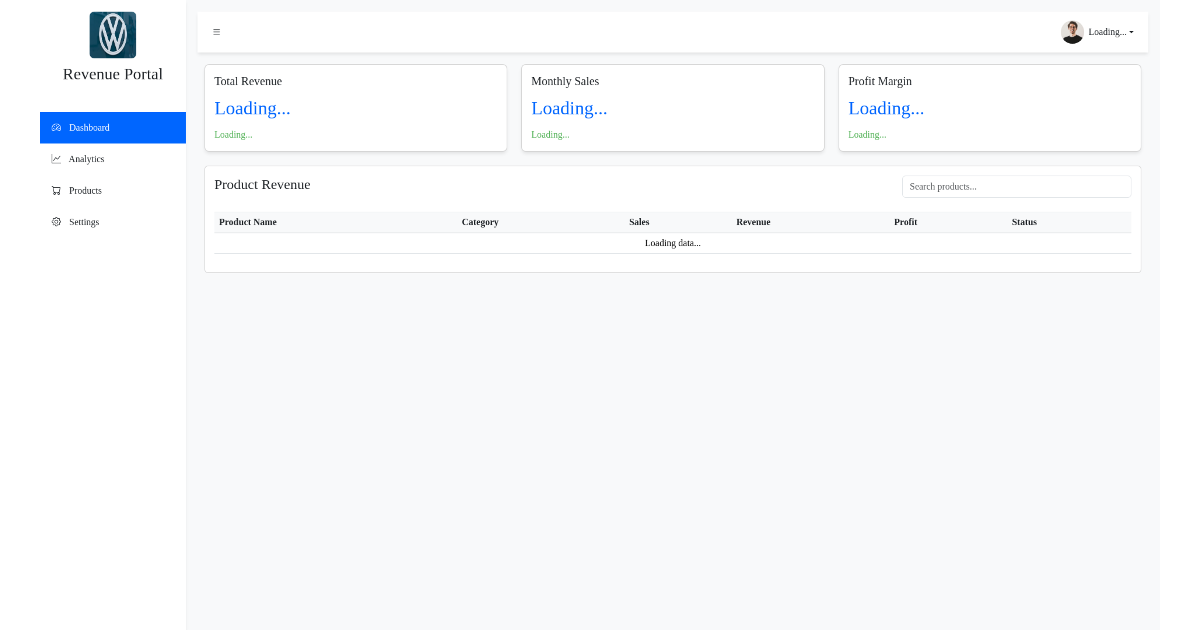Switch to the Products section
This screenshot has width=1200, height=630.
click(x=85, y=190)
